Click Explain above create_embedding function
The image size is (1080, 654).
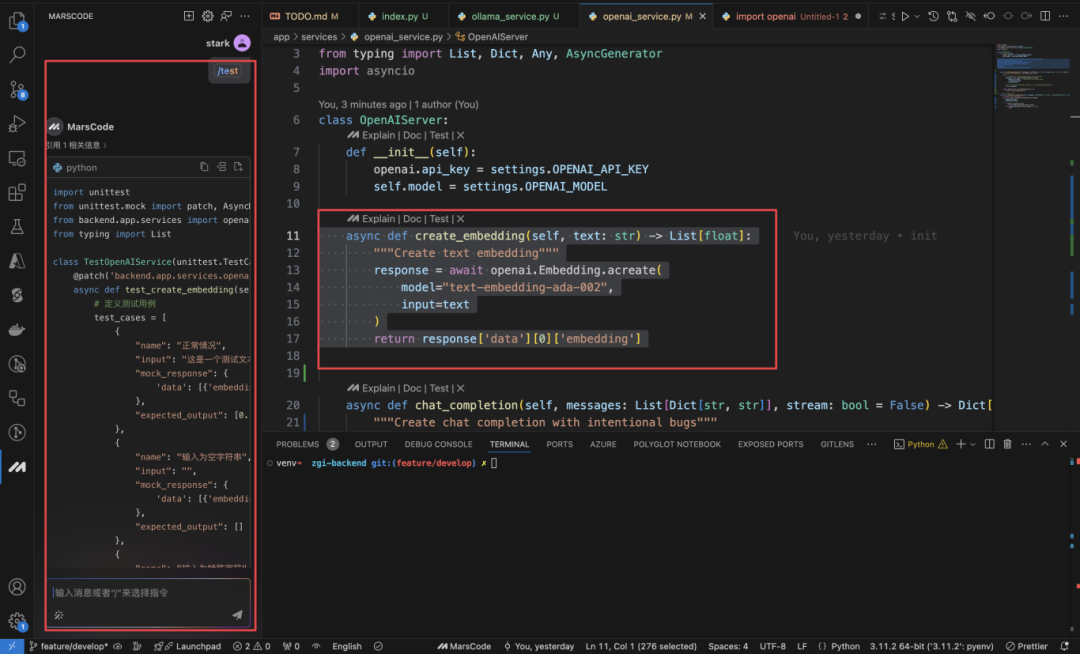378,218
